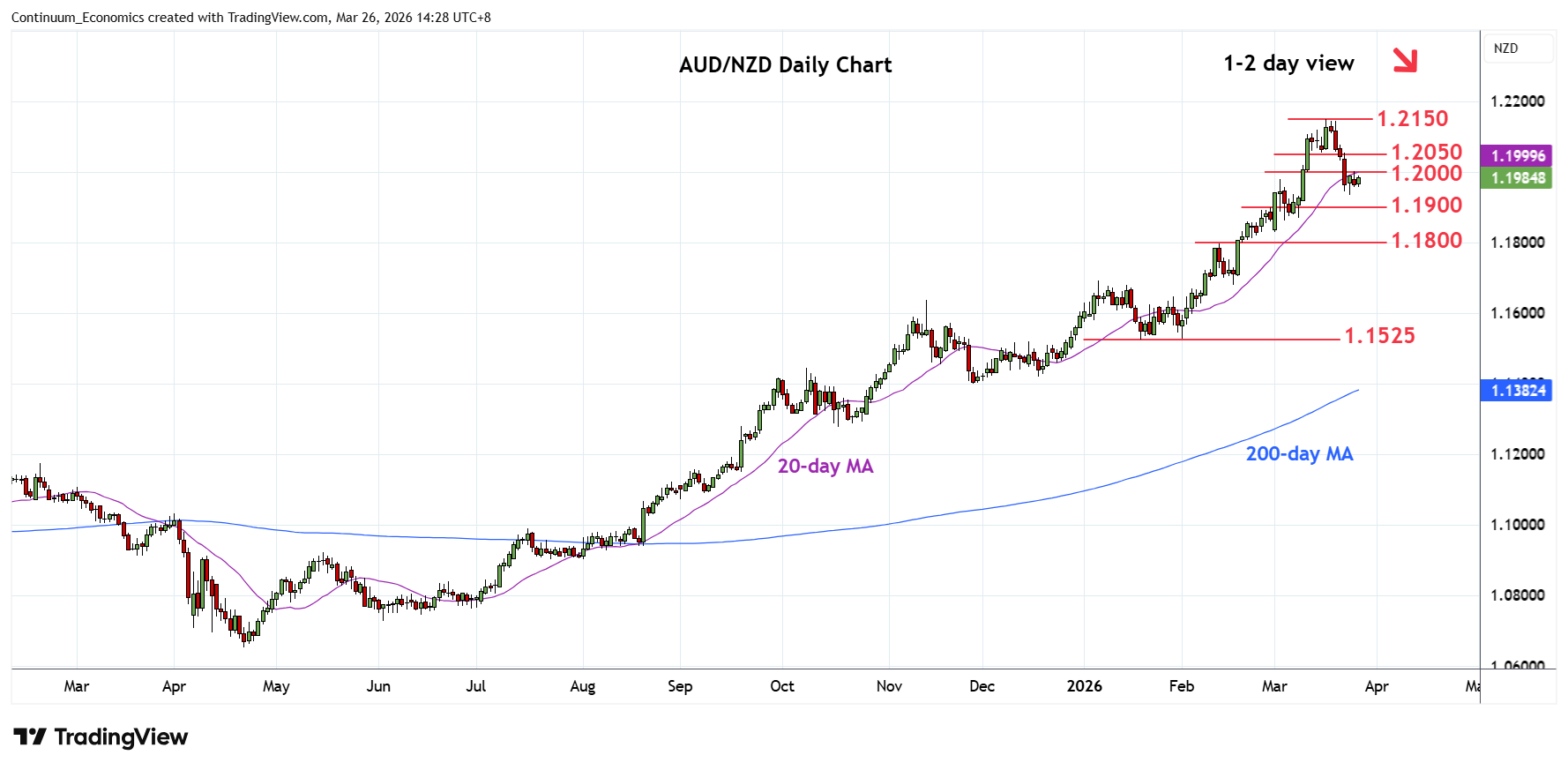Viewport: 1568px width, 770px height.
Task: Select the 1.1900 support level label
Action: tap(1426, 206)
